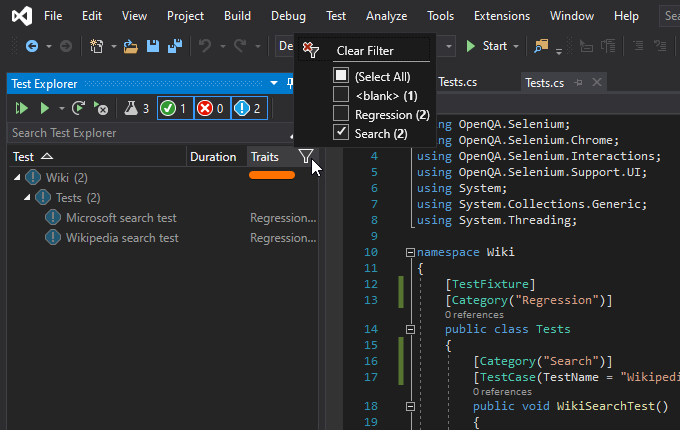Click the Save All icon in toolbar
Image resolution: width=680 pixels, height=430 pixels.
(x=174, y=46)
